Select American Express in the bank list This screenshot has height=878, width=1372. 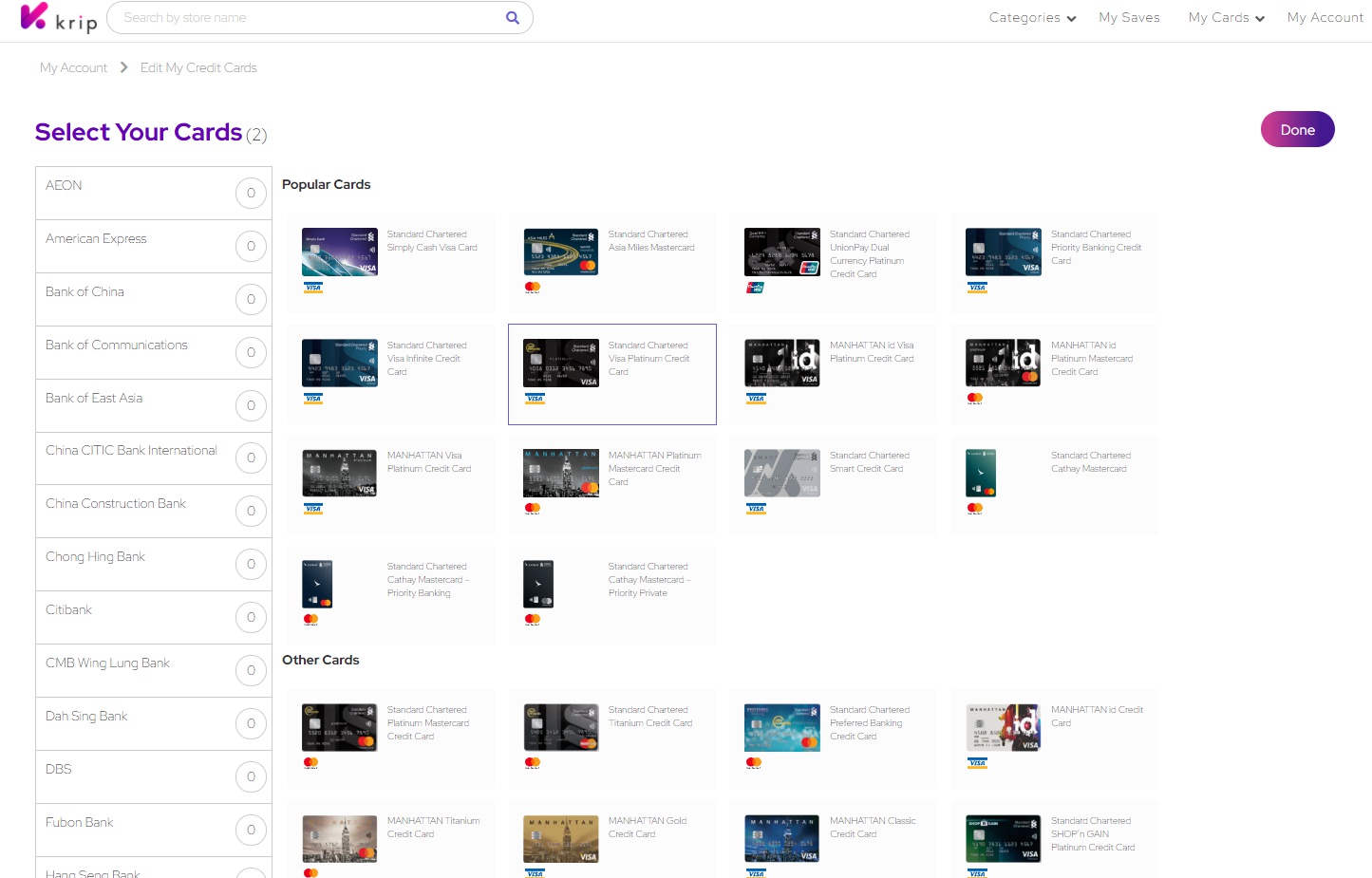pyautogui.click(x=154, y=246)
